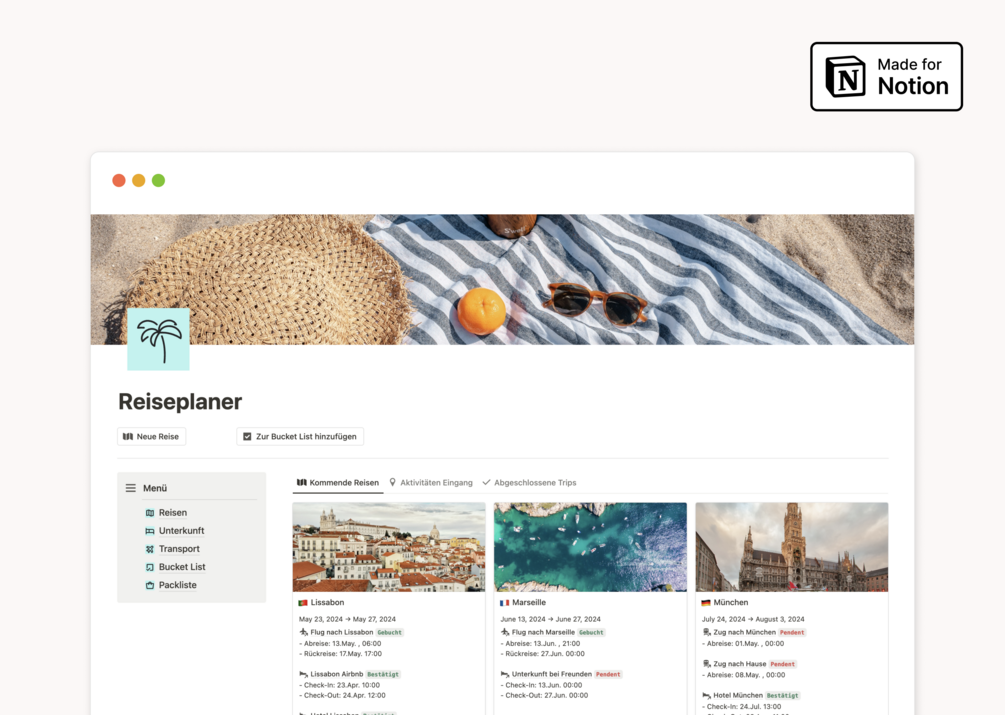Select the Kommende Reisen tab
The image size is (1005, 715).
tap(338, 482)
